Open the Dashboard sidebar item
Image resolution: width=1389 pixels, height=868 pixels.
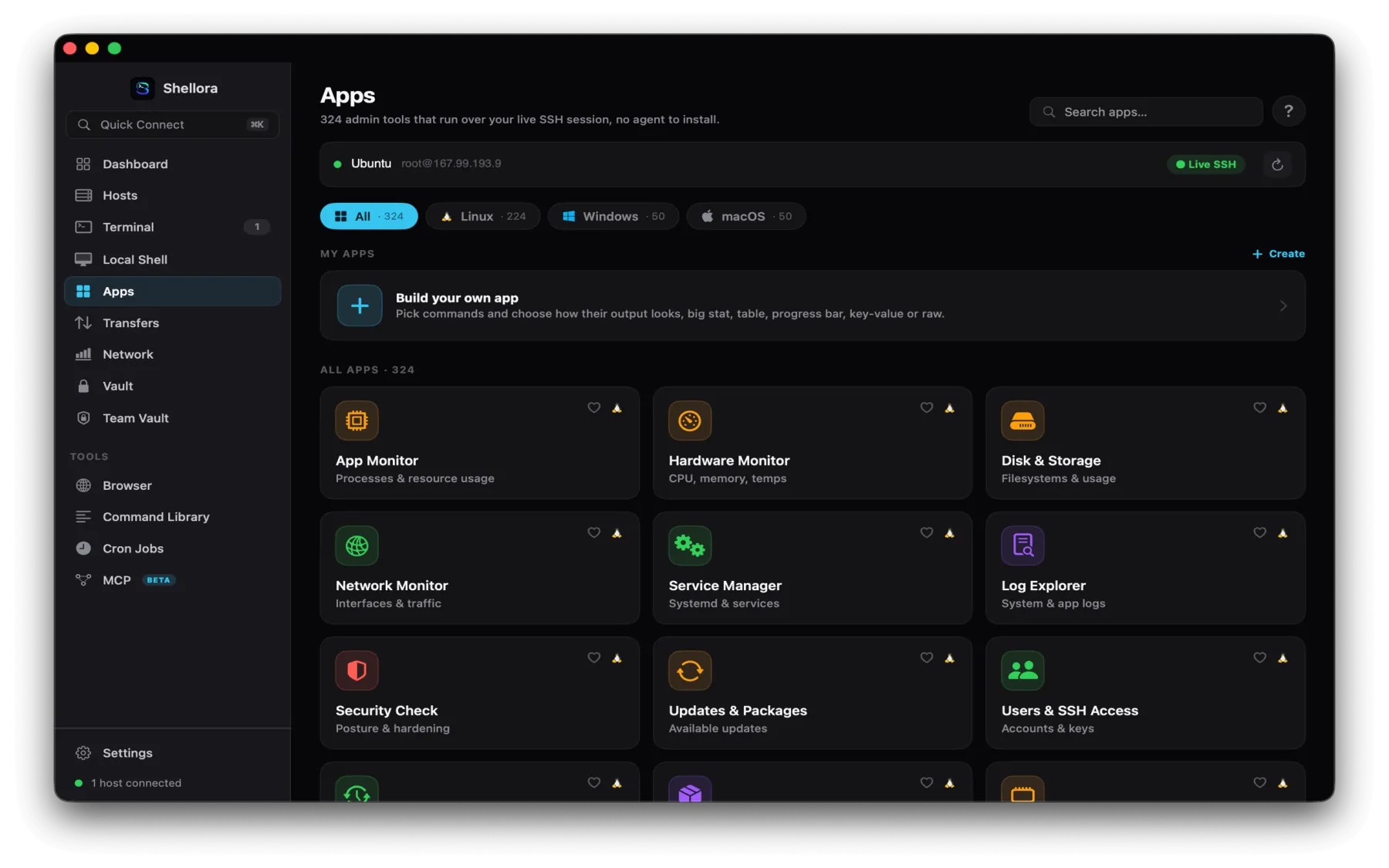[x=172, y=164]
